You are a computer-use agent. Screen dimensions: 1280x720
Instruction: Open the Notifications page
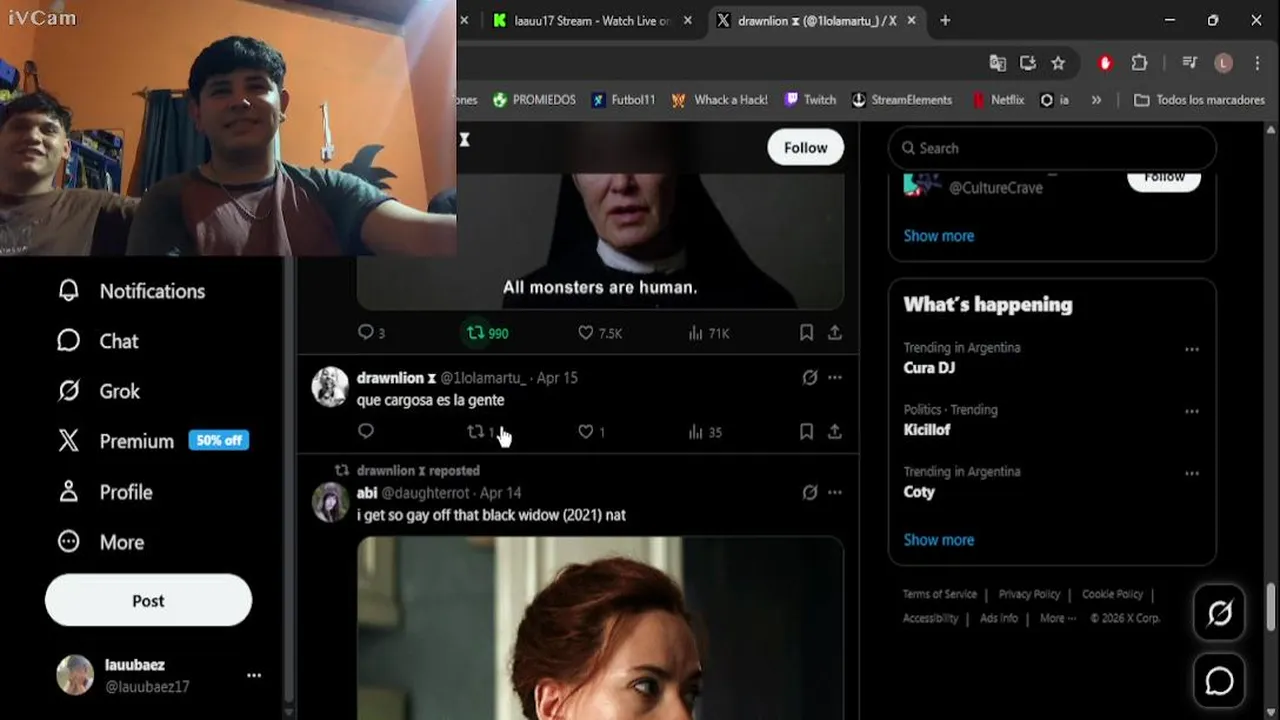click(x=131, y=291)
